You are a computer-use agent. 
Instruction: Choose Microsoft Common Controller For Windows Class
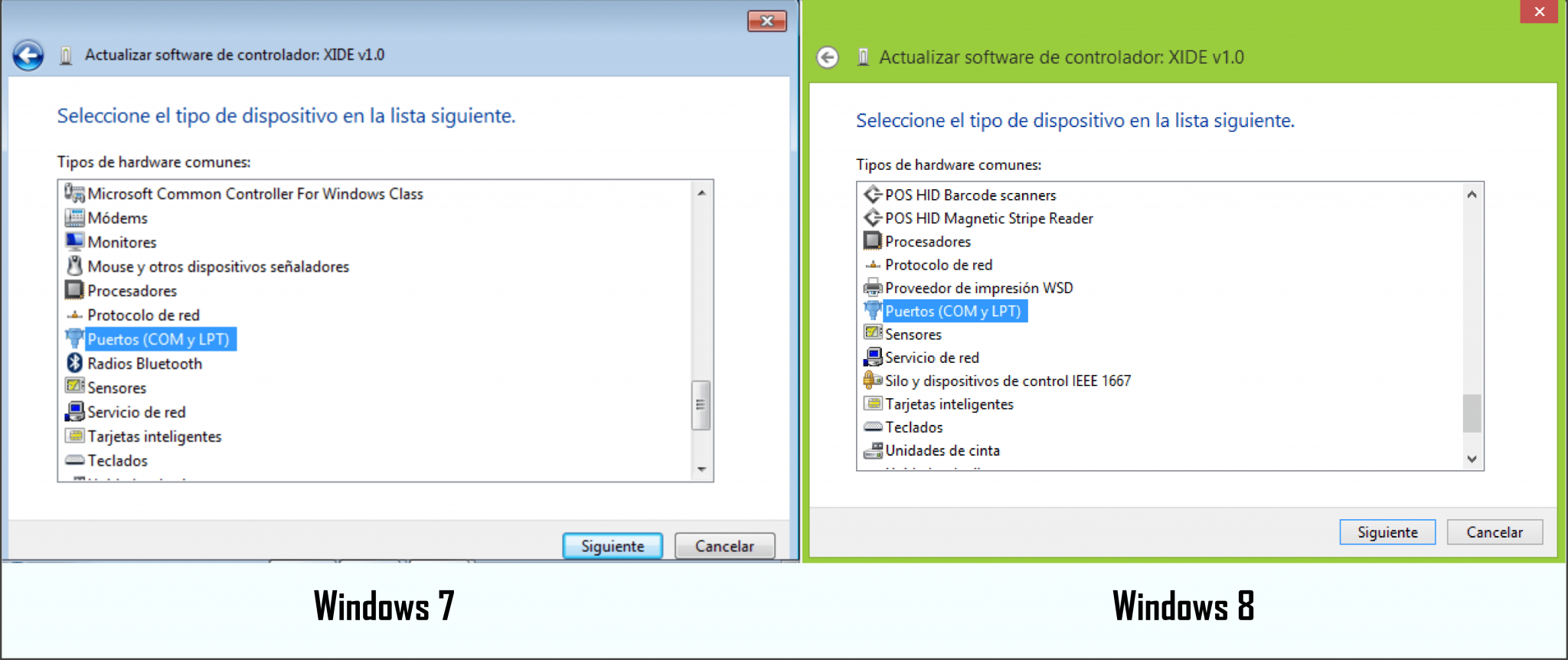[254, 194]
